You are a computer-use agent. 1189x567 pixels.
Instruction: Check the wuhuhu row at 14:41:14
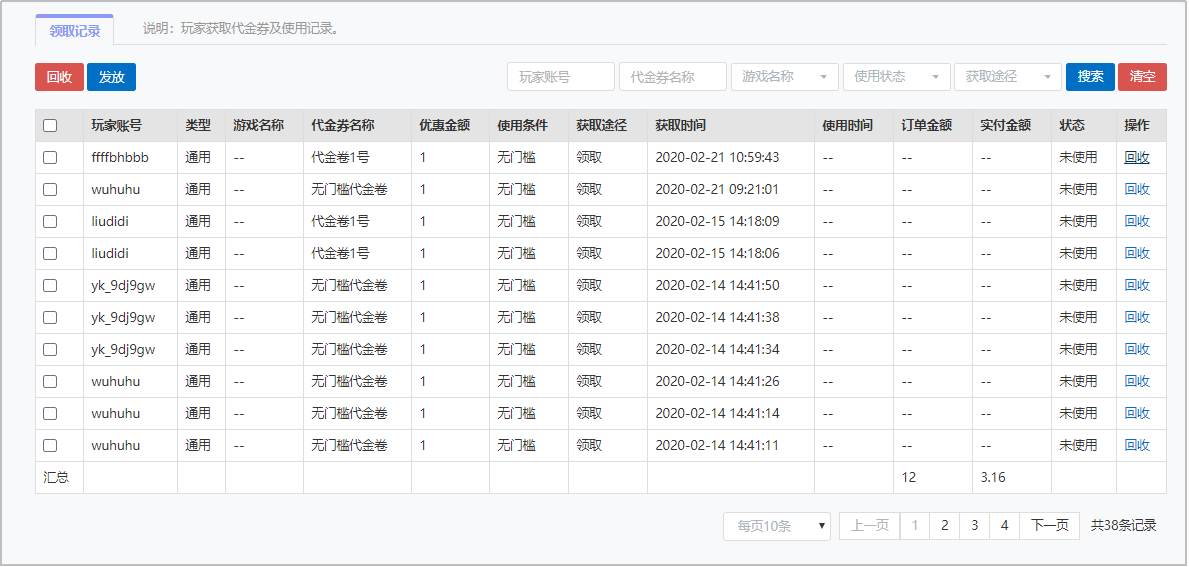coord(50,413)
